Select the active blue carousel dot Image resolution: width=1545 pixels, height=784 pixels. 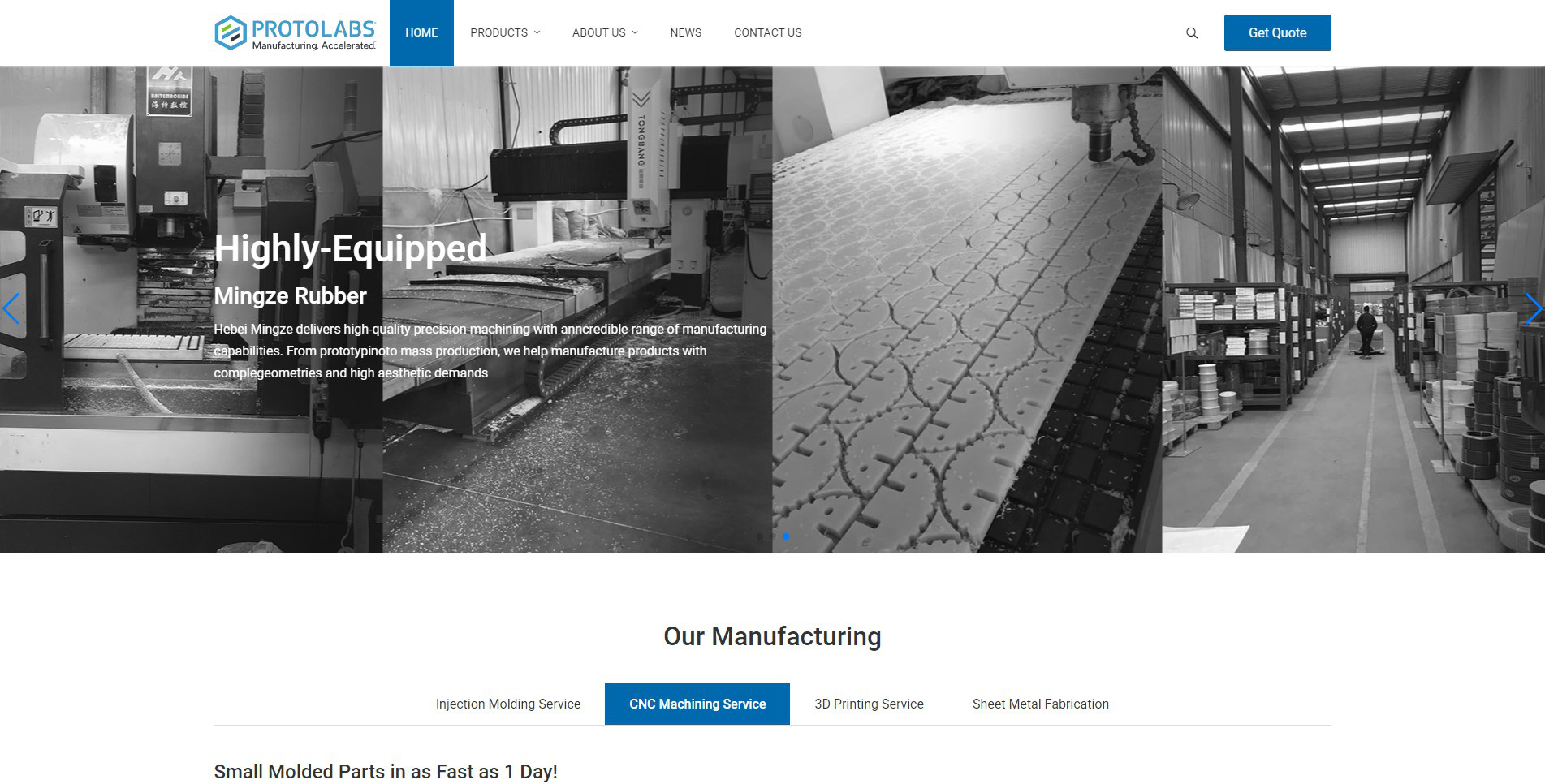point(786,536)
